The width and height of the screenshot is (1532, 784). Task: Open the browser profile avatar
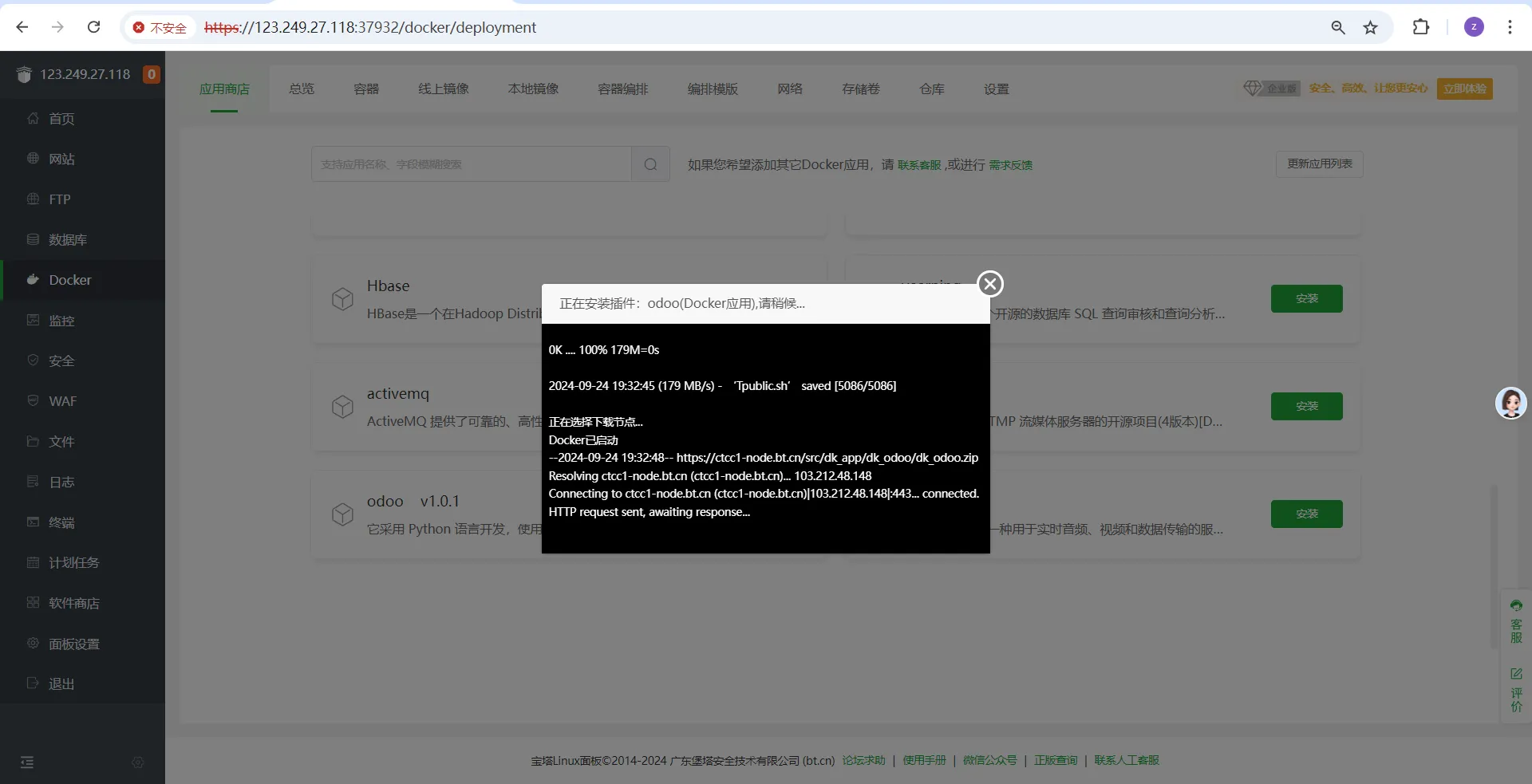pos(1474,27)
